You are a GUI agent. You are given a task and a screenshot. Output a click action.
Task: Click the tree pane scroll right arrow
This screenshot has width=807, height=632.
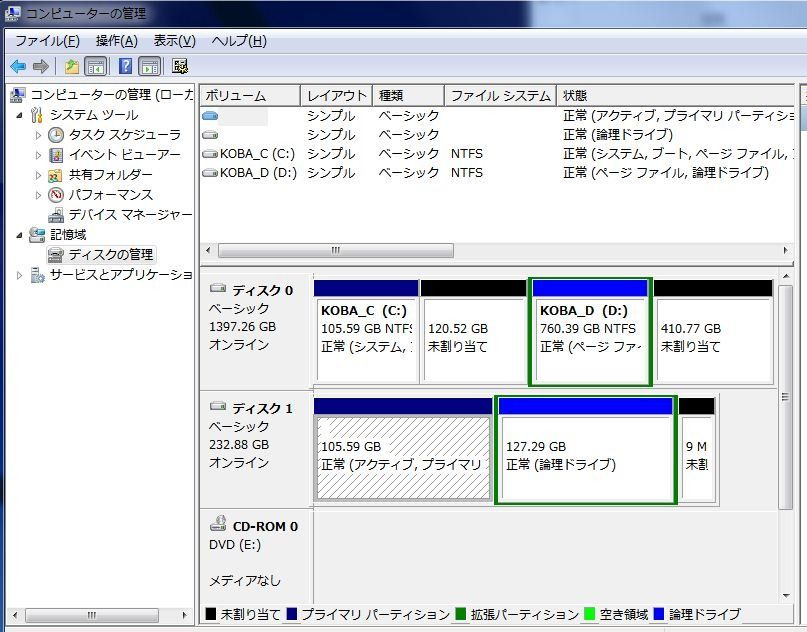click(184, 615)
